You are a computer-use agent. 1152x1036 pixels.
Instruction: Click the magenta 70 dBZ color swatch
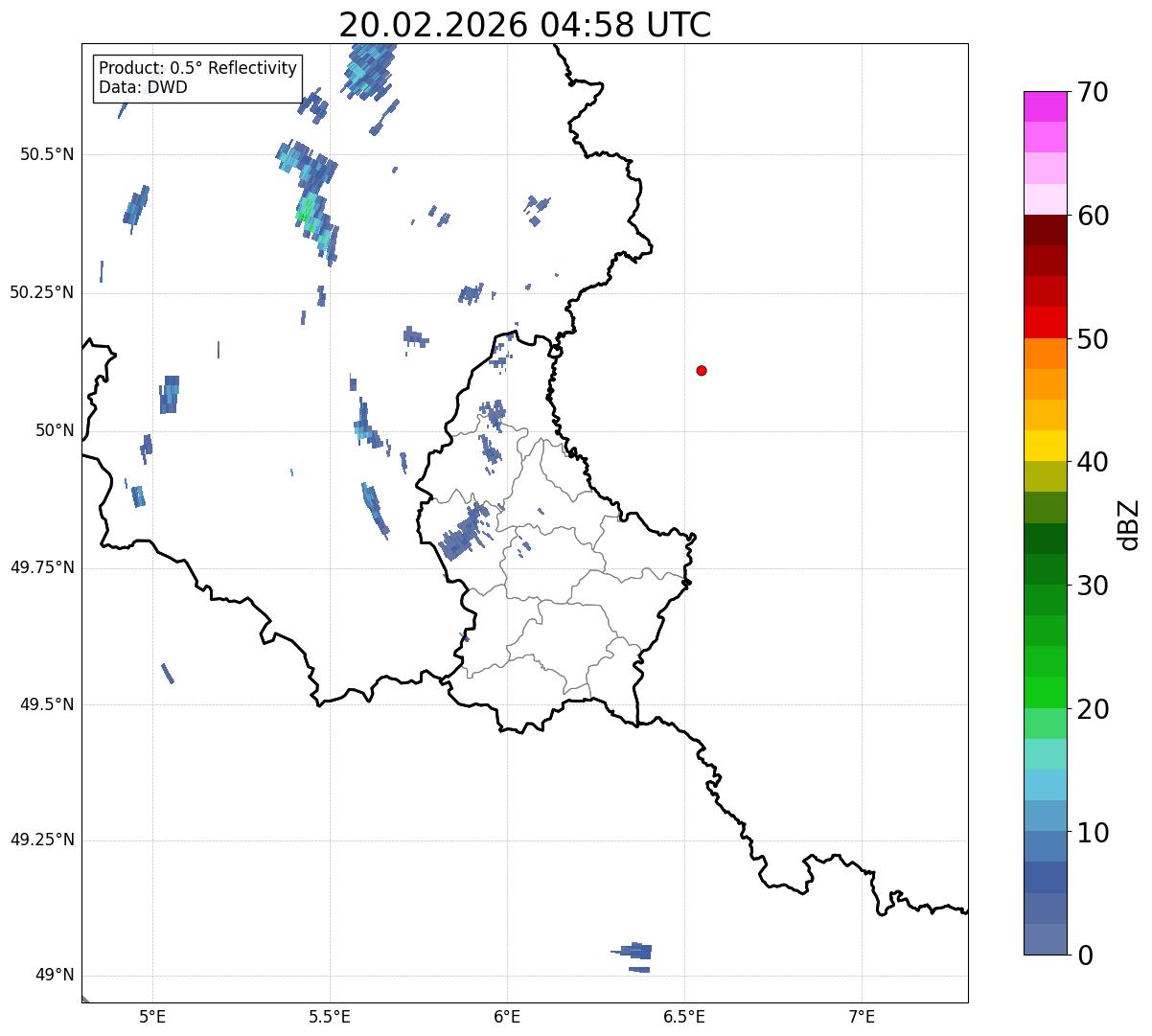coord(1045,106)
